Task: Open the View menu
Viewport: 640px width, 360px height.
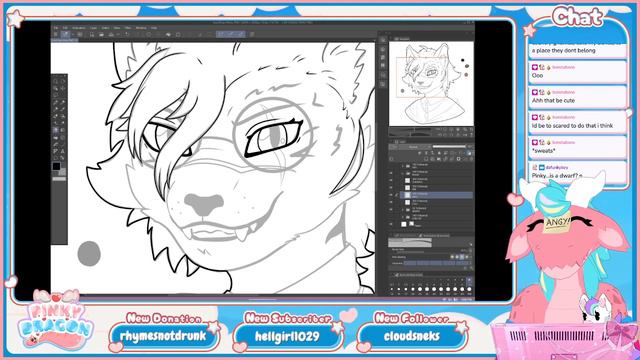Action: 117,28
